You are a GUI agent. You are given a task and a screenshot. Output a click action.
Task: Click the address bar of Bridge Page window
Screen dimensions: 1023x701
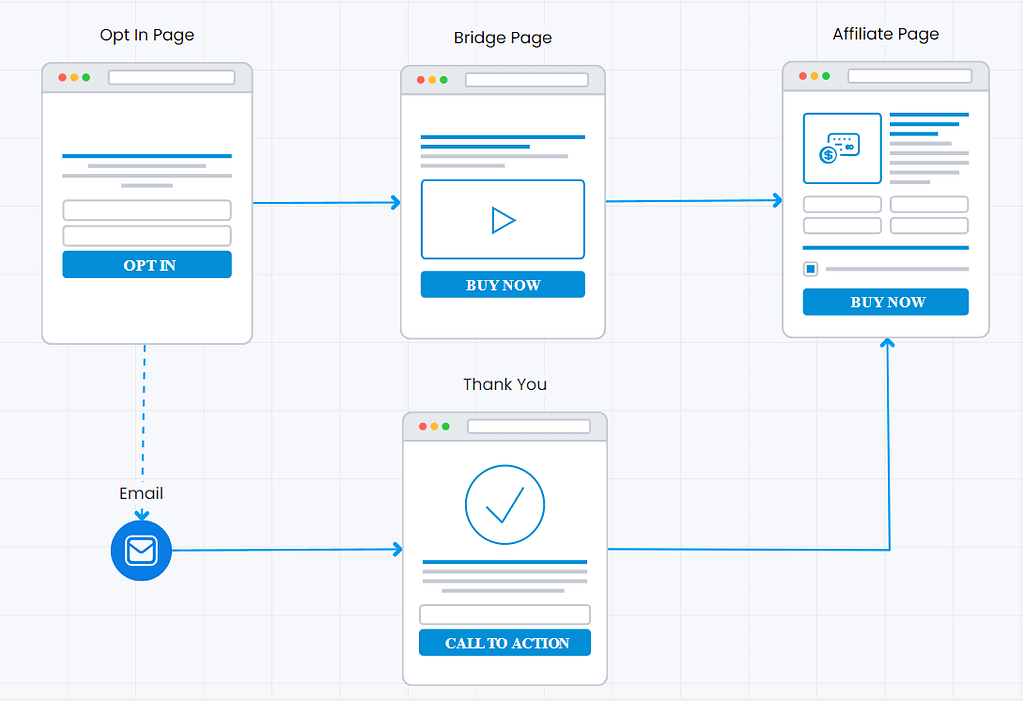pos(527,80)
